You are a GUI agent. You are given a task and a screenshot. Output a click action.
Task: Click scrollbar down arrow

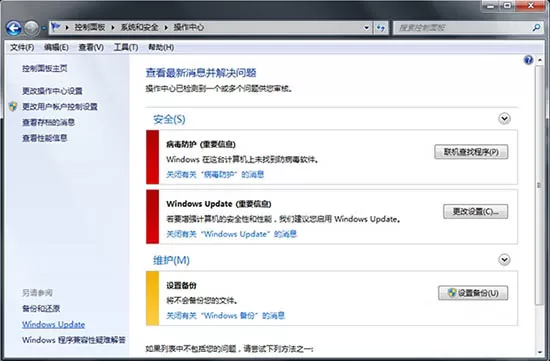[539, 352]
